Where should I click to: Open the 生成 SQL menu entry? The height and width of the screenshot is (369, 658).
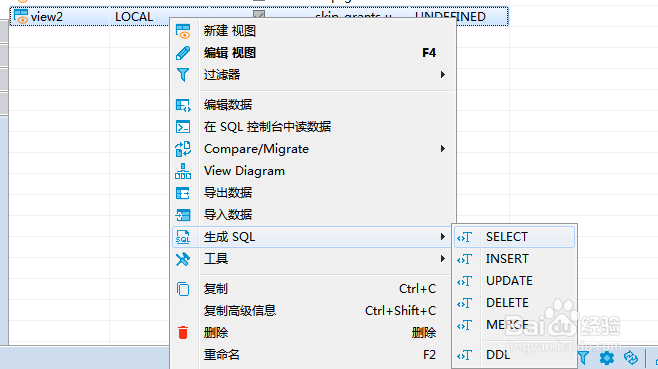[x=313, y=237]
